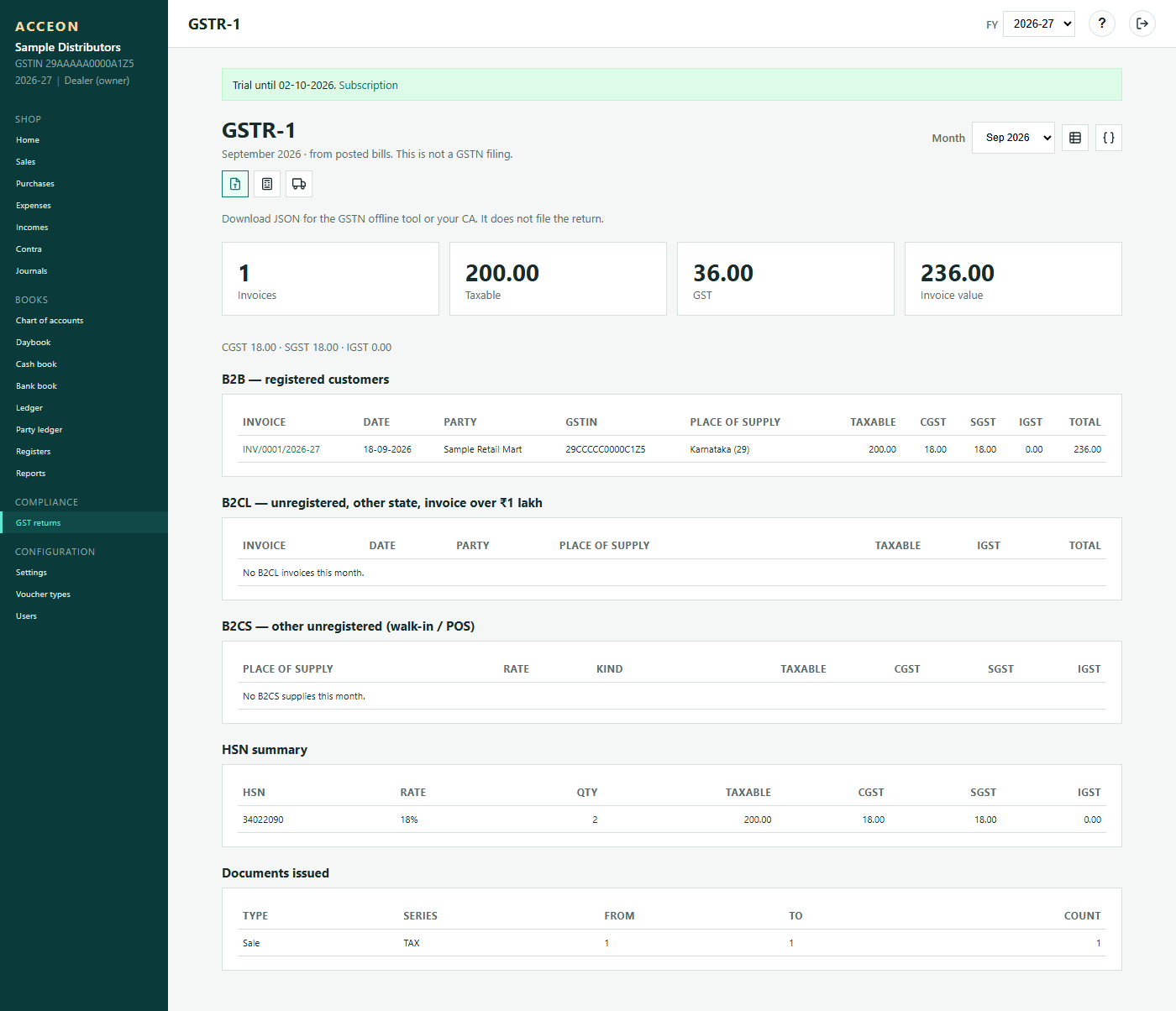The width and height of the screenshot is (1176, 1011).
Task: Open Users in the sidebar
Action: click(84, 616)
